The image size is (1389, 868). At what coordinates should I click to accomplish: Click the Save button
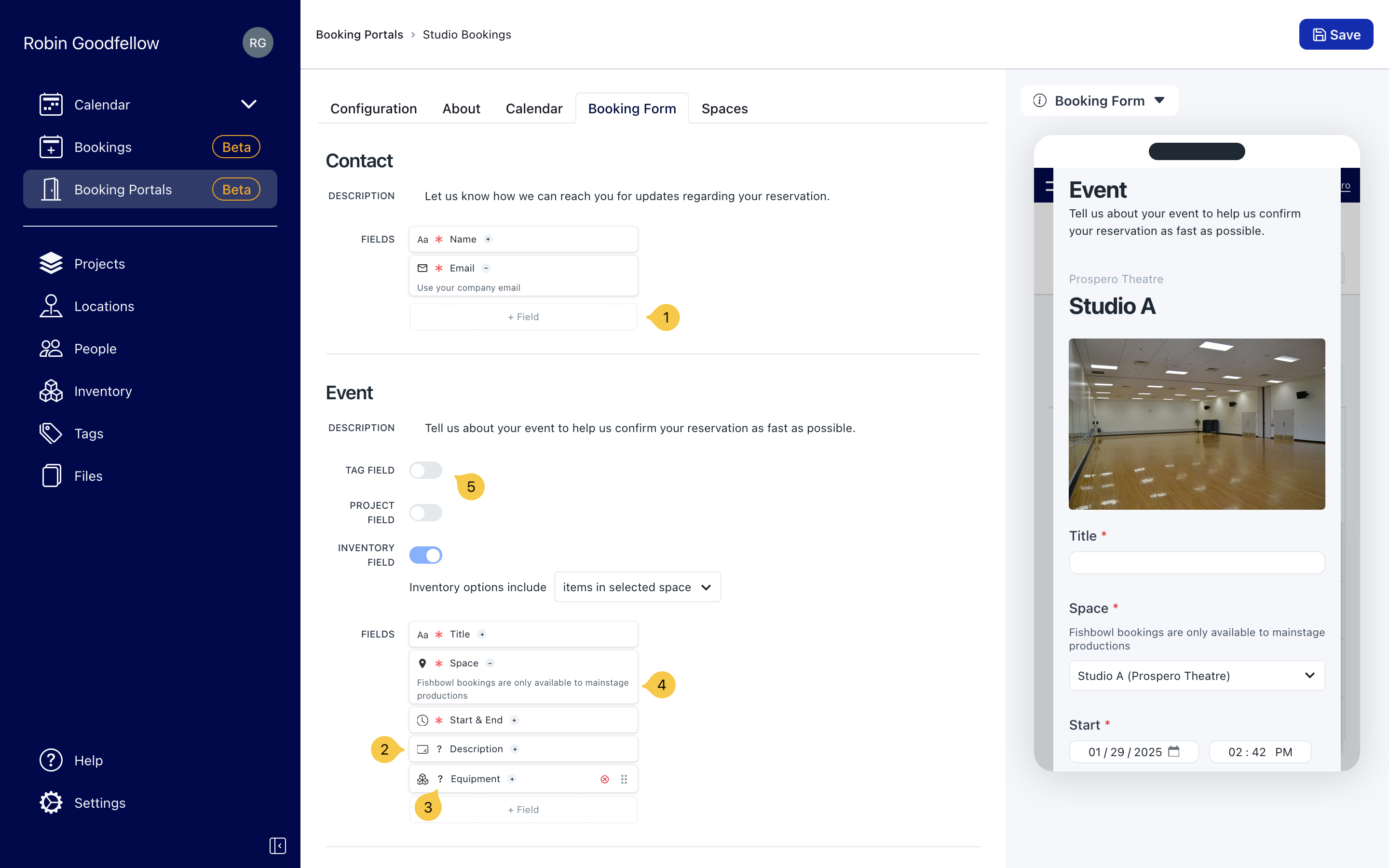pos(1335,34)
